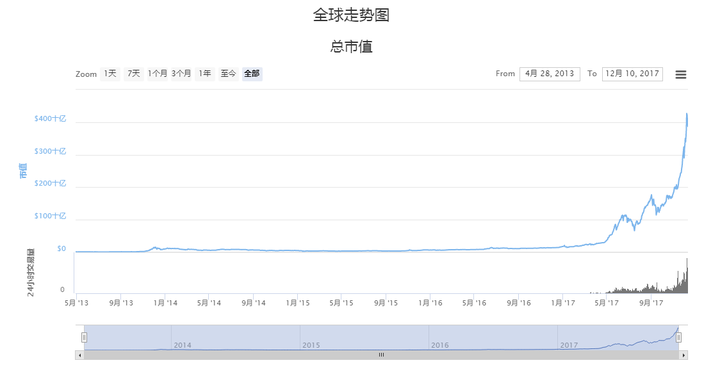Click the 5月 '13 x-axis label
This screenshot has height=365, width=720.
(x=77, y=303)
